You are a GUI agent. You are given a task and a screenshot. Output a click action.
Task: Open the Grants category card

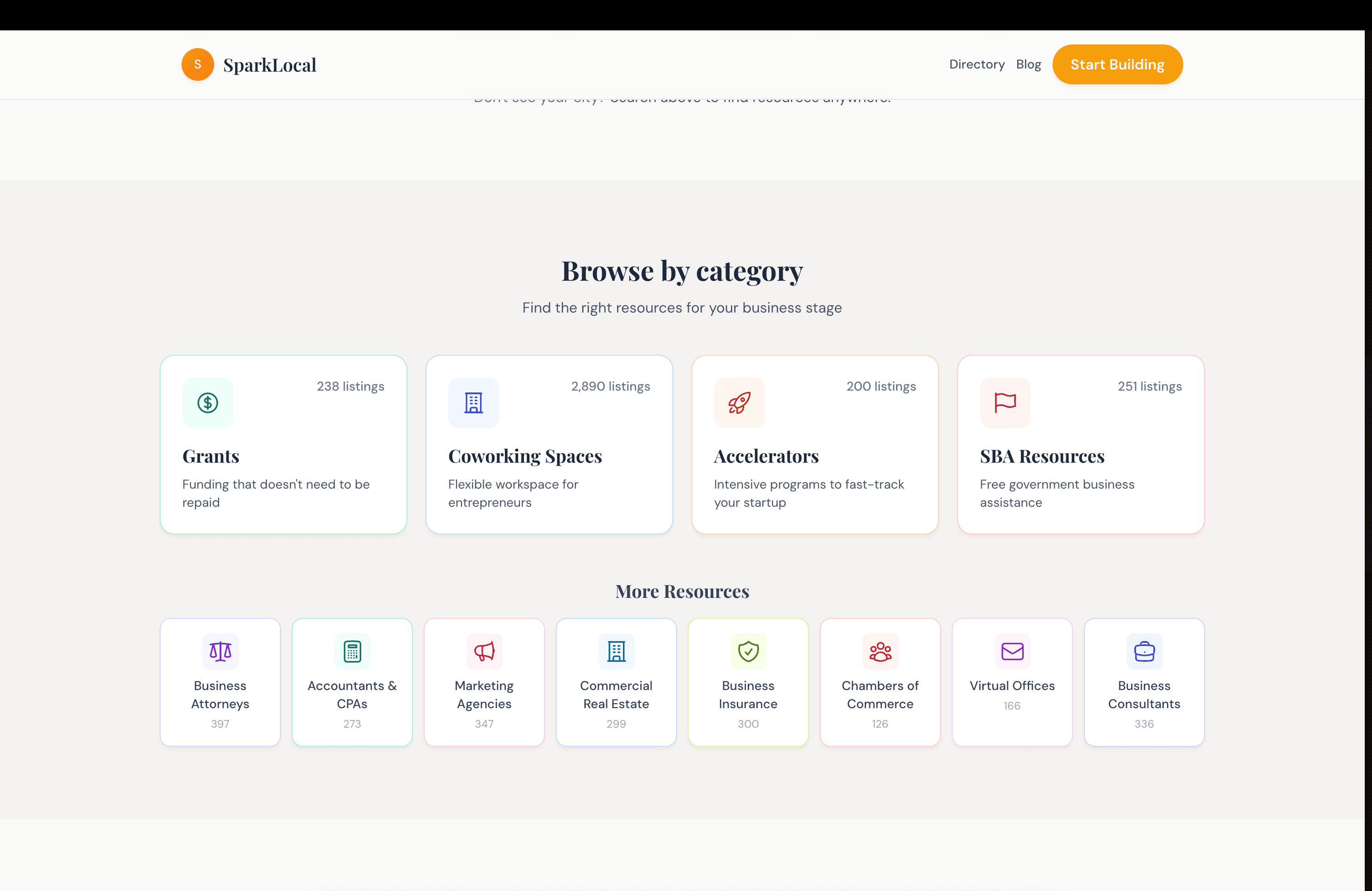[283, 444]
